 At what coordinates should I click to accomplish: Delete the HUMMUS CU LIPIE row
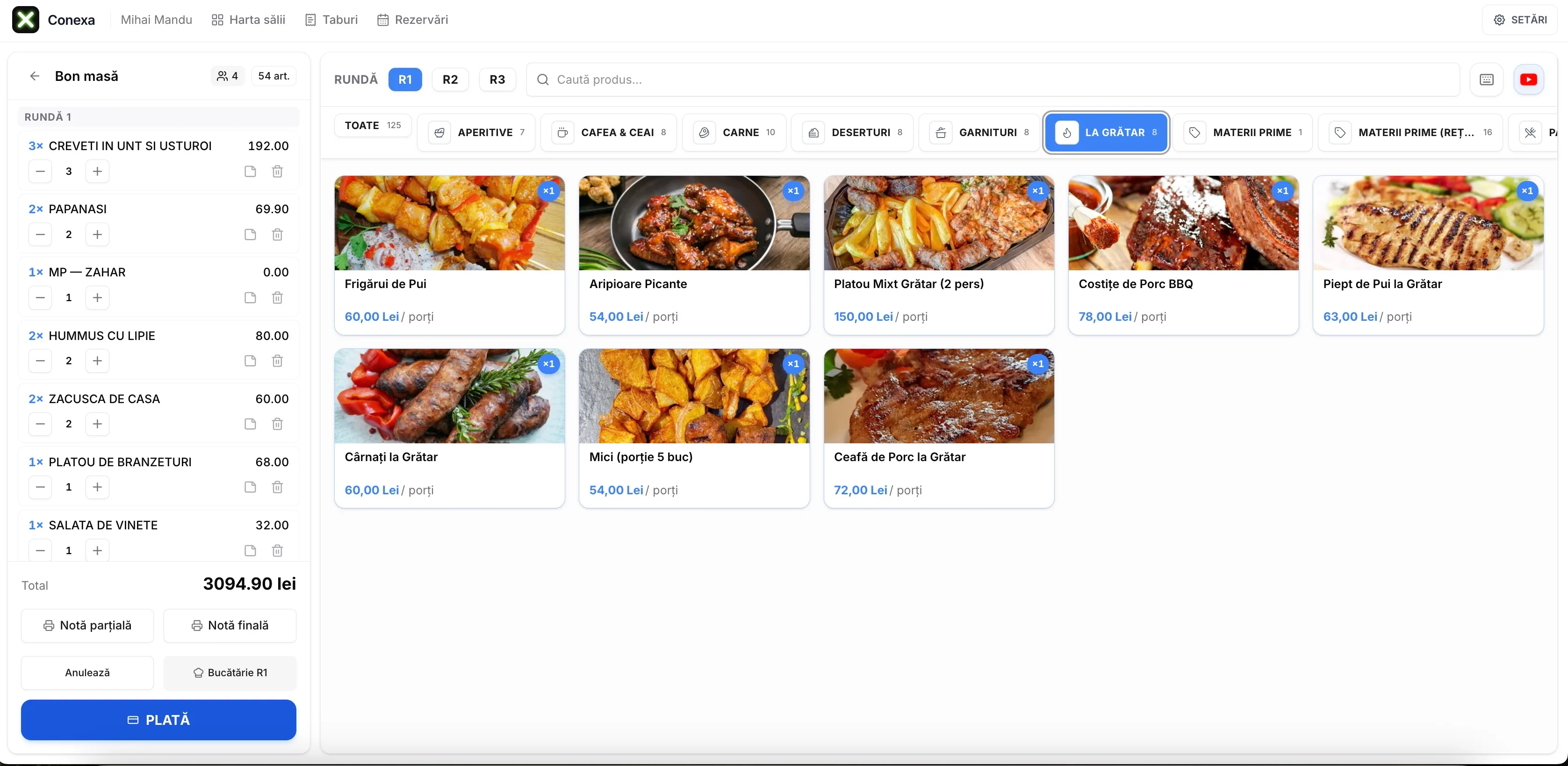[x=278, y=361]
